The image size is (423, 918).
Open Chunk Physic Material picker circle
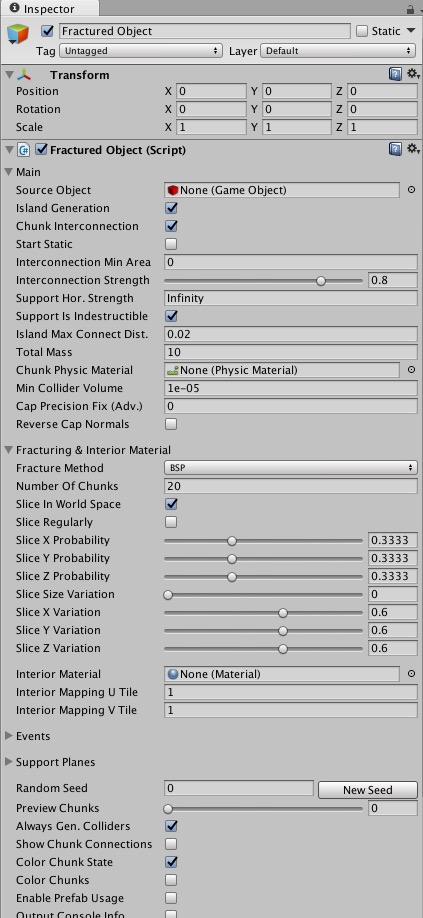coord(411,369)
